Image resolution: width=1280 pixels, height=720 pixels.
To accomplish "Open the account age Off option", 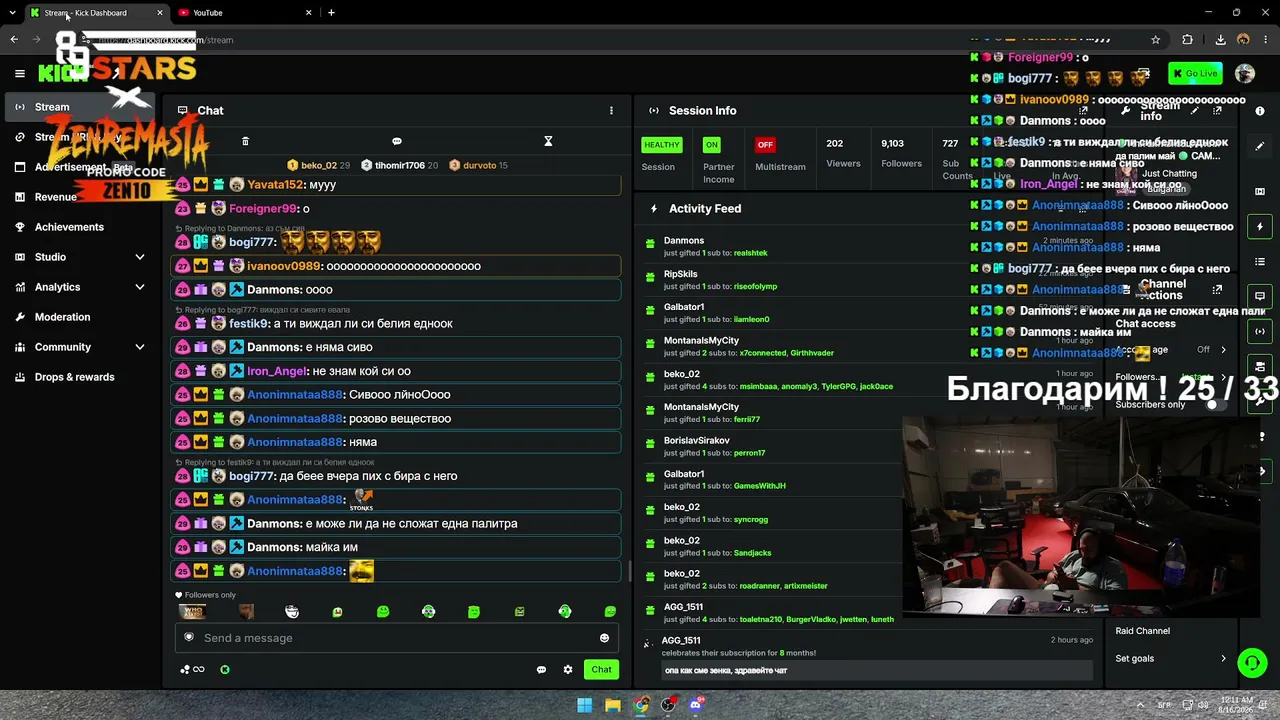I will click(x=1211, y=350).
